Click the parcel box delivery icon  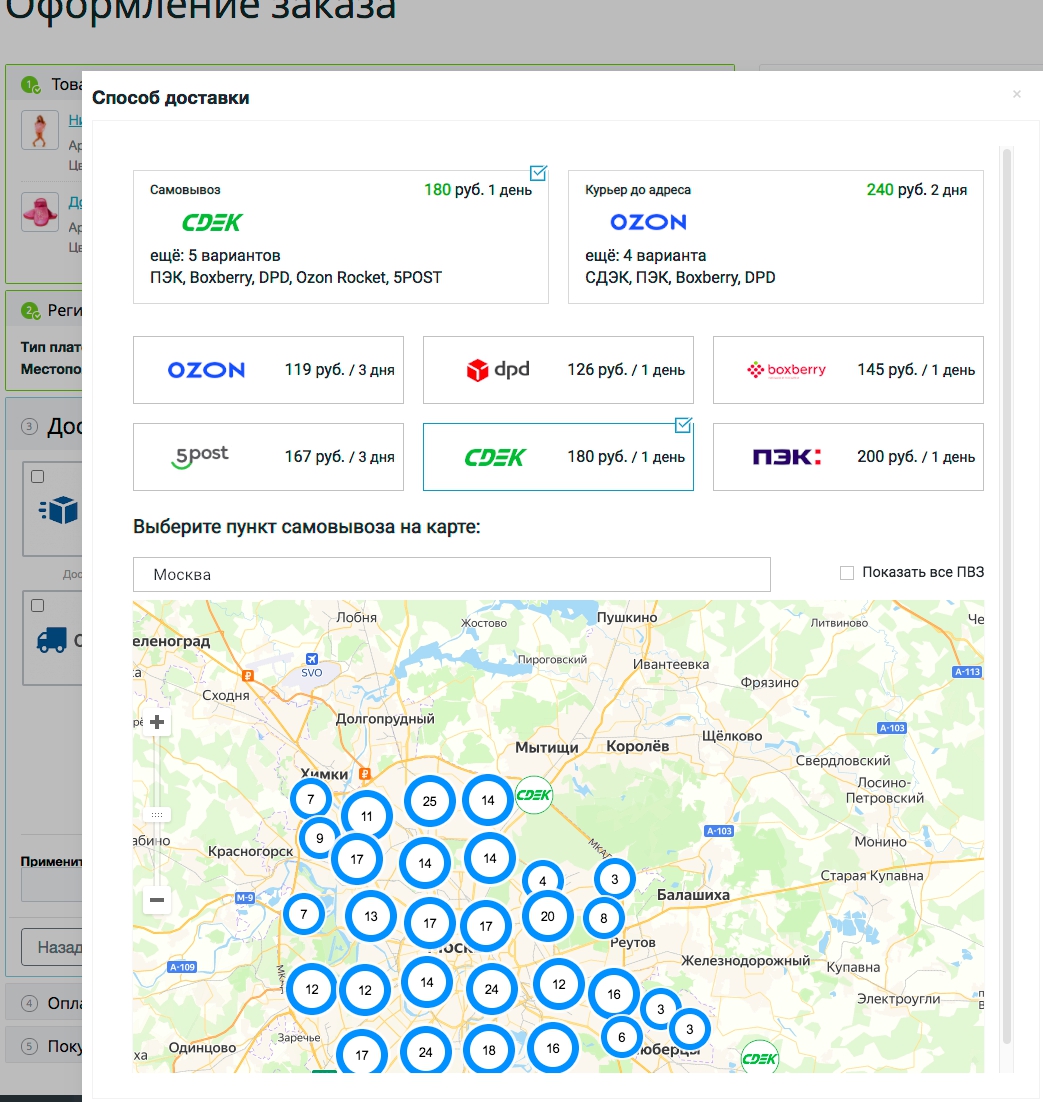pyautogui.click(x=59, y=510)
